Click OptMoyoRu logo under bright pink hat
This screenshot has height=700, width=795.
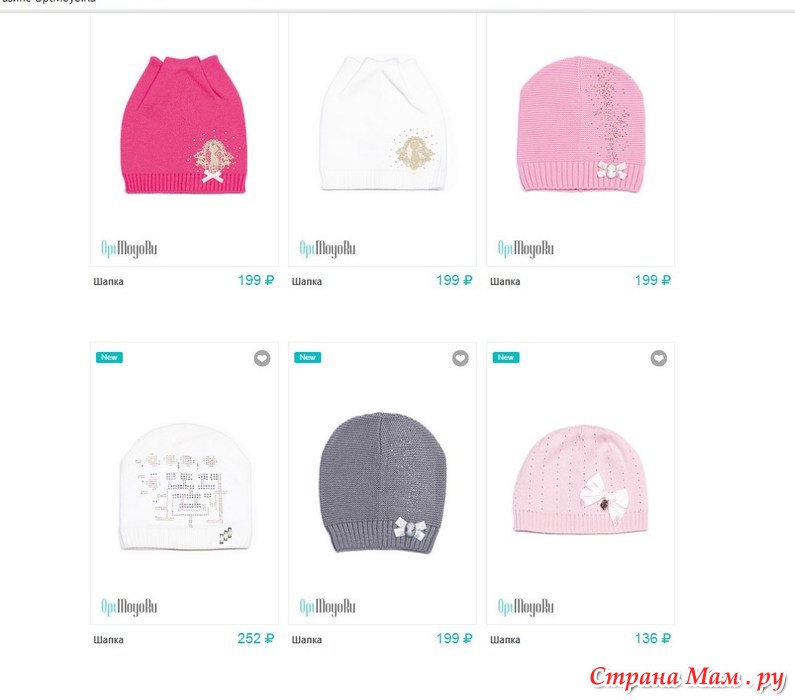coord(129,248)
